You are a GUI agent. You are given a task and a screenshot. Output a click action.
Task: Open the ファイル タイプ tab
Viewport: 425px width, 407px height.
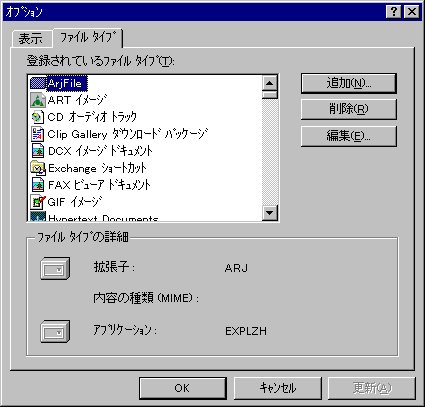tap(88, 37)
